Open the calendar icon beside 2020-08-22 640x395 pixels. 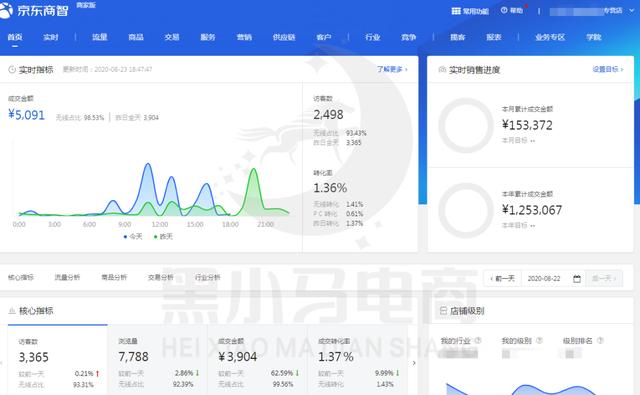pyautogui.click(x=577, y=279)
